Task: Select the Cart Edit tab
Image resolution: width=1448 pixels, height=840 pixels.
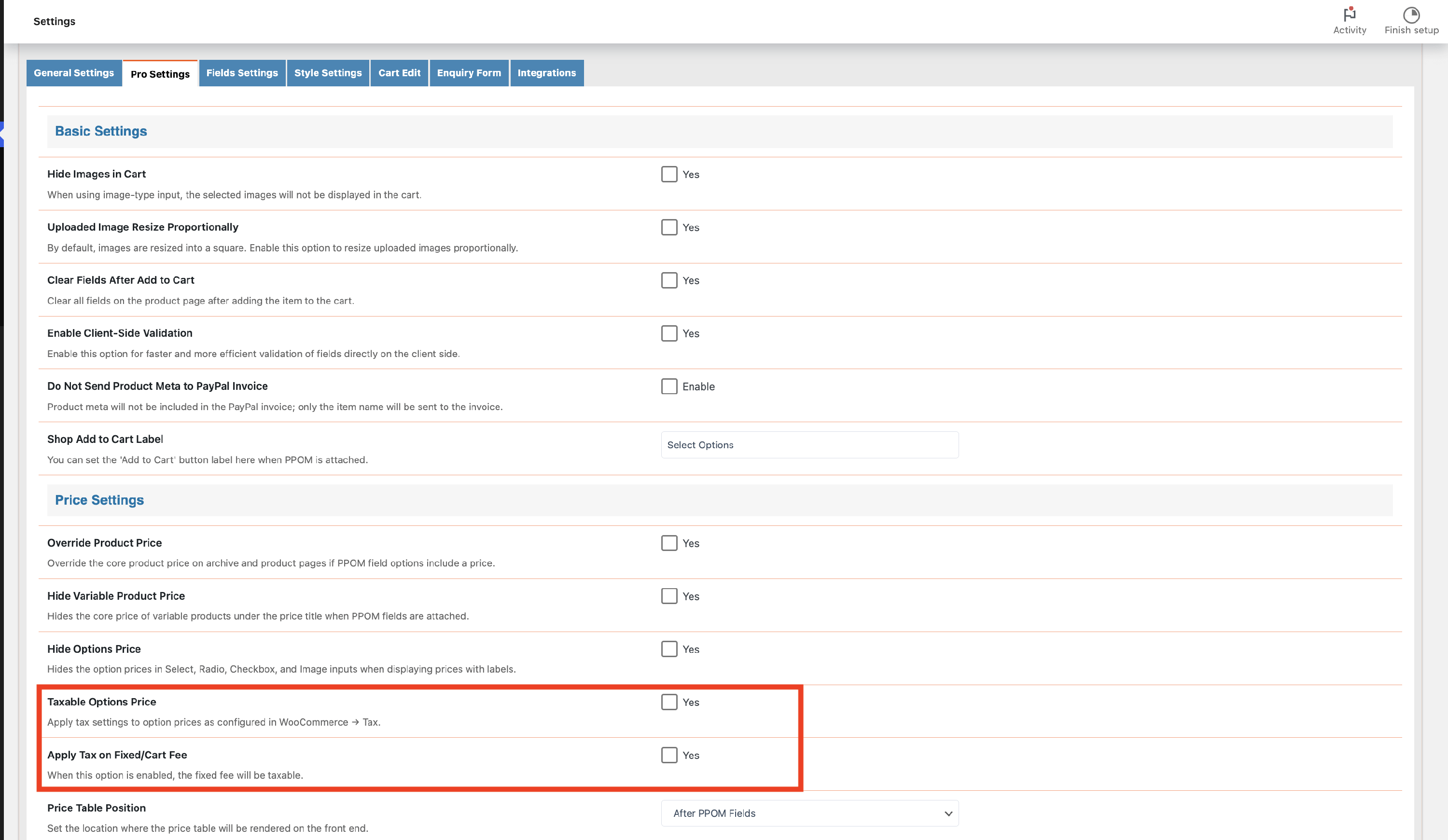Action: tap(399, 73)
